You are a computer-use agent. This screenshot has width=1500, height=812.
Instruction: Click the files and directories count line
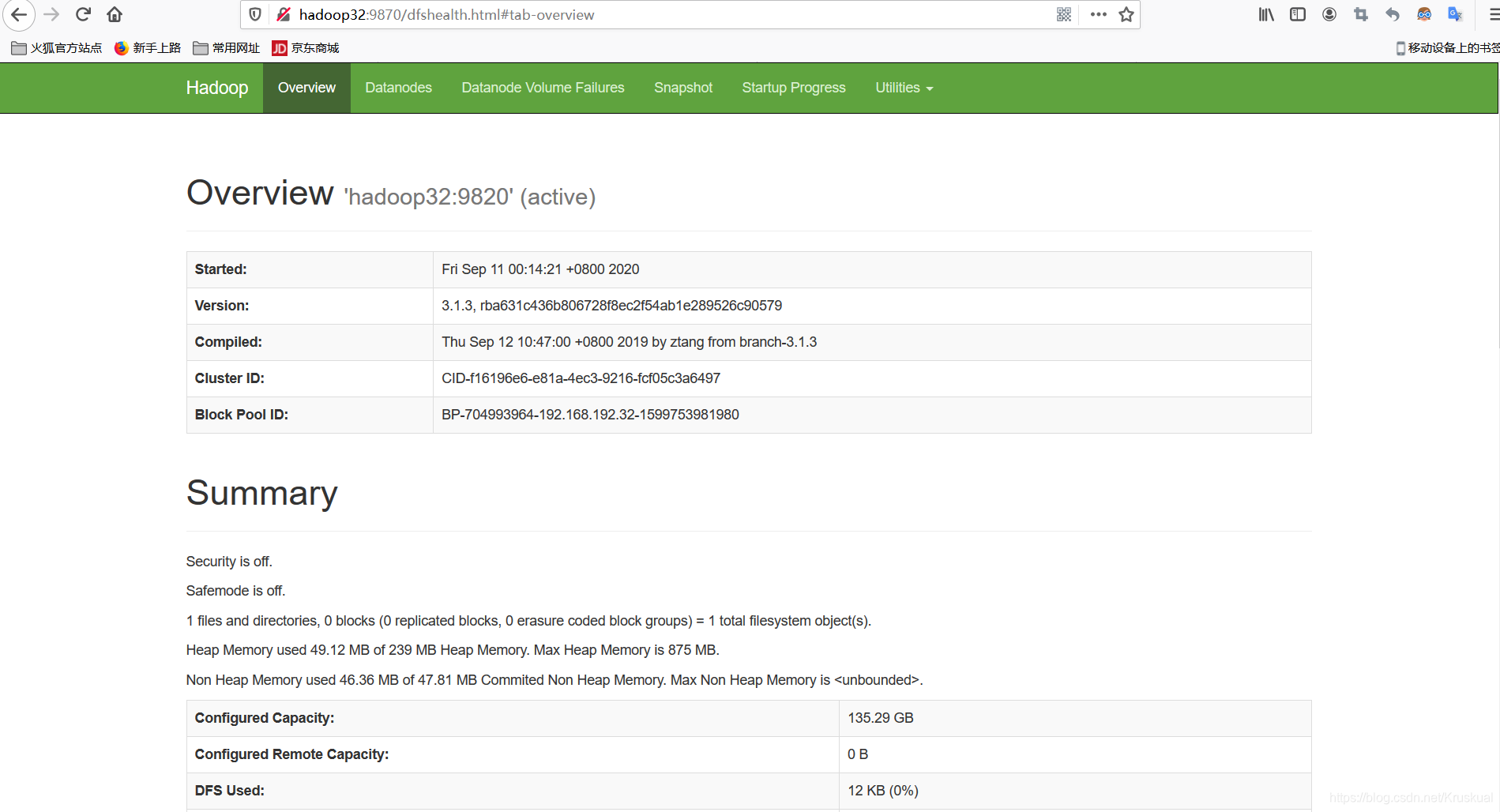(x=528, y=621)
